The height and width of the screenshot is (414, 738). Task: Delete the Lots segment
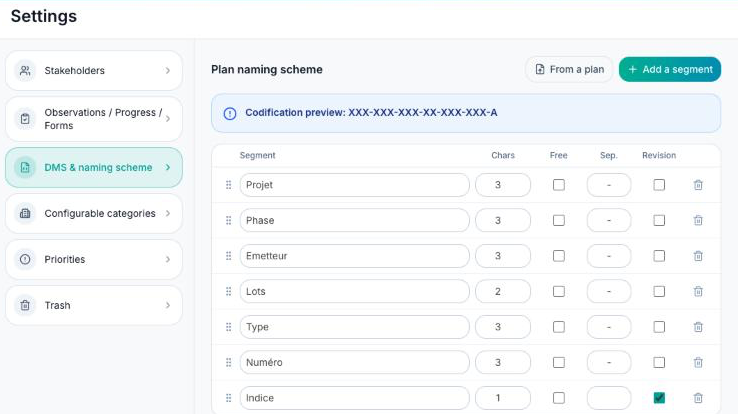click(698, 291)
